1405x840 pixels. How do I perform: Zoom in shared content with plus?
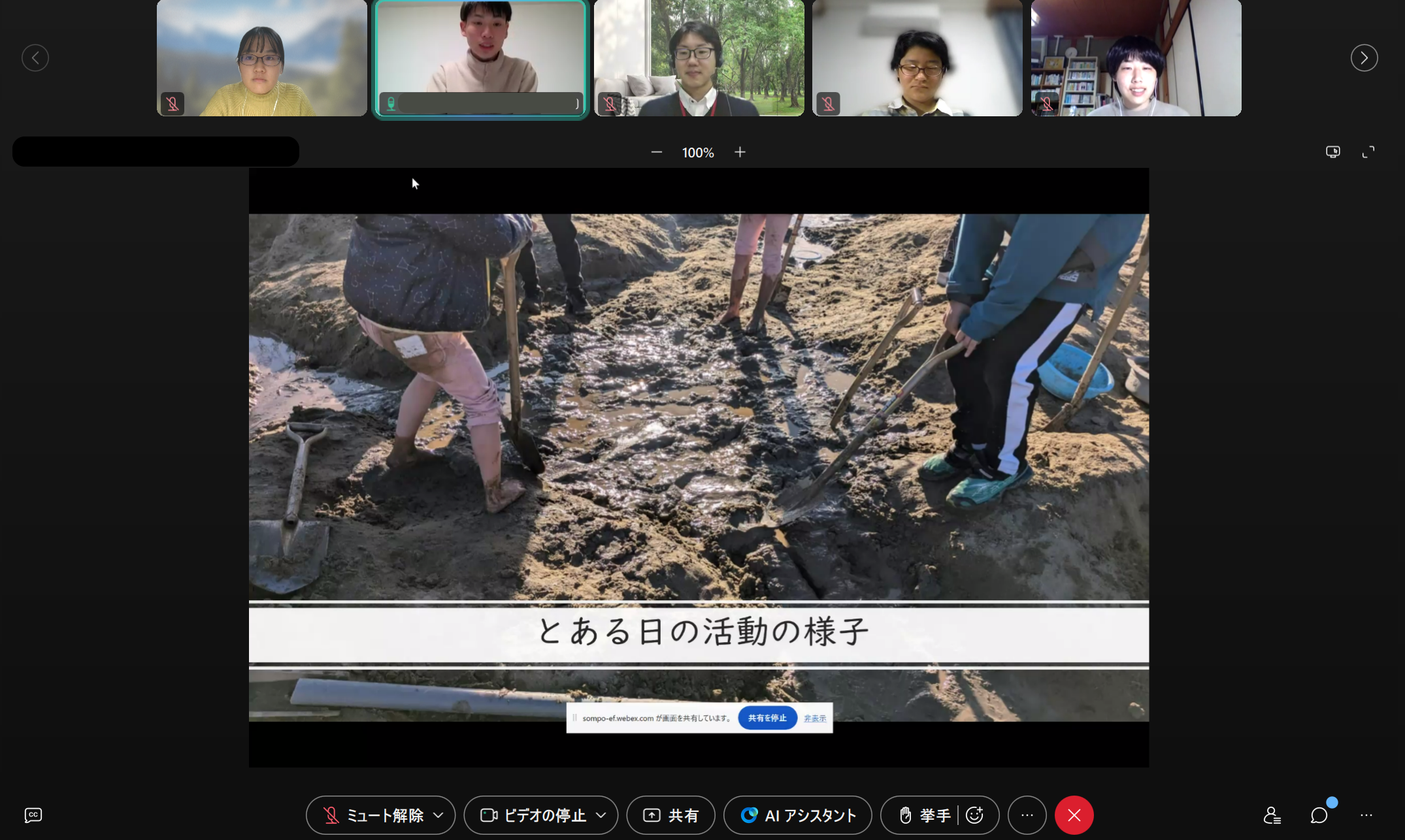pyautogui.click(x=740, y=152)
